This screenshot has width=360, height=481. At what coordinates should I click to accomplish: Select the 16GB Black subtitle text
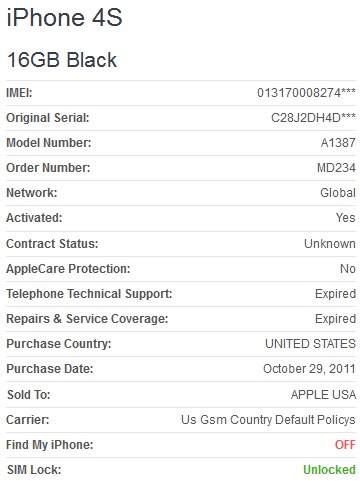click(62, 60)
